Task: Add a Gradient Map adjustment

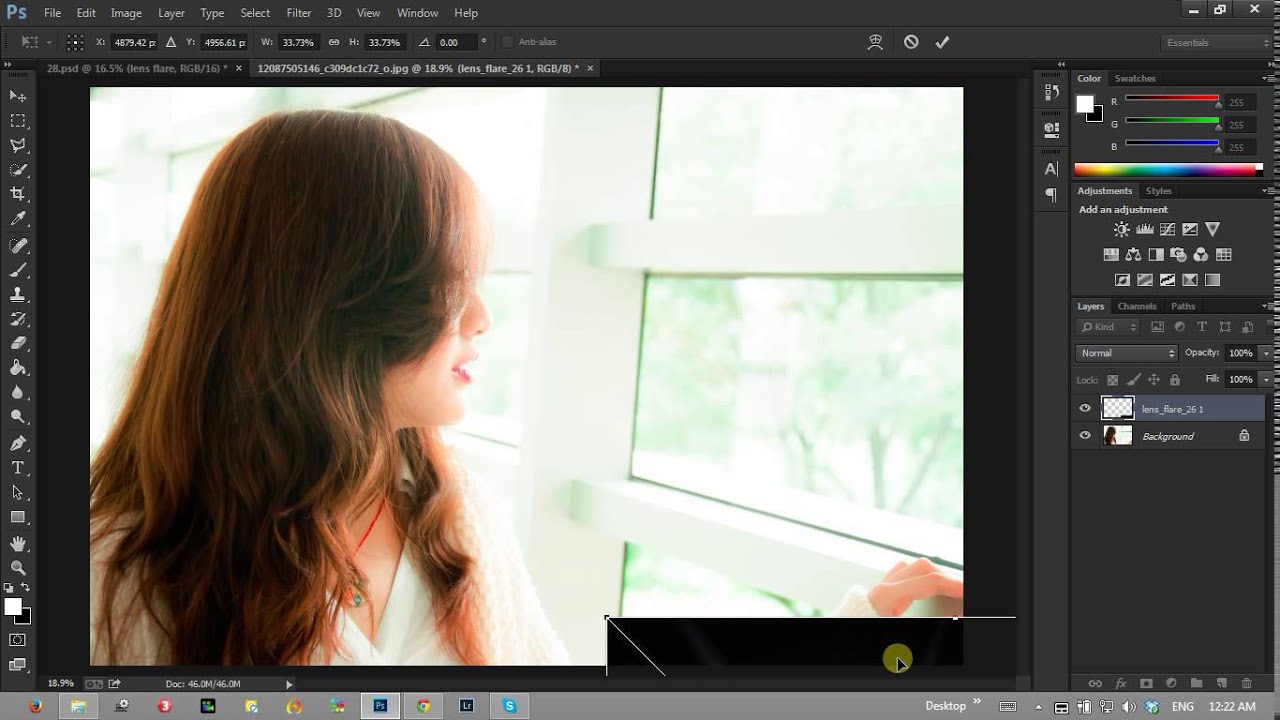Action: [1213, 281]
